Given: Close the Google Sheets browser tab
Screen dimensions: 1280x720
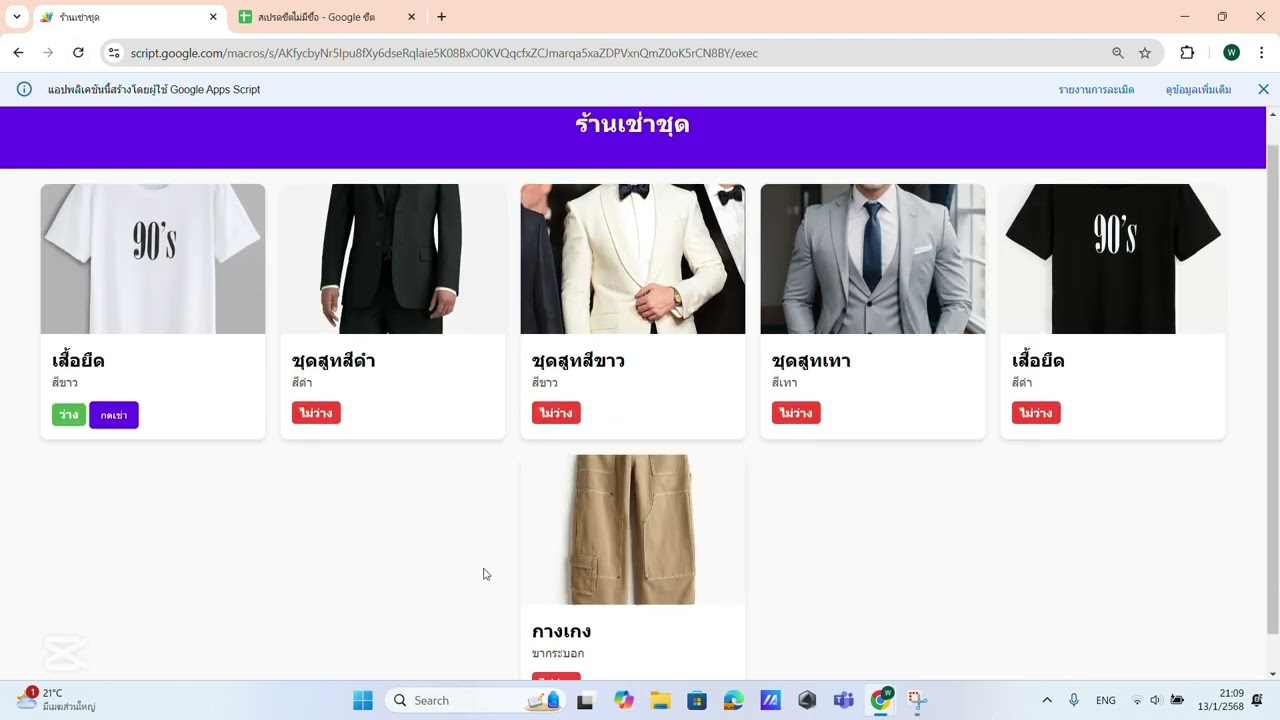Looking at the screenshot, I should click(411, 17).
